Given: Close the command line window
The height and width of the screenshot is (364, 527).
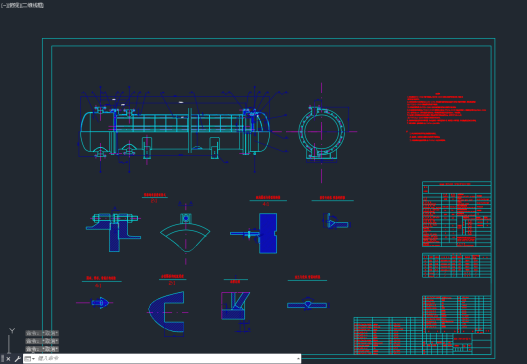Looking at the screenshot, I should click(8, 359).
